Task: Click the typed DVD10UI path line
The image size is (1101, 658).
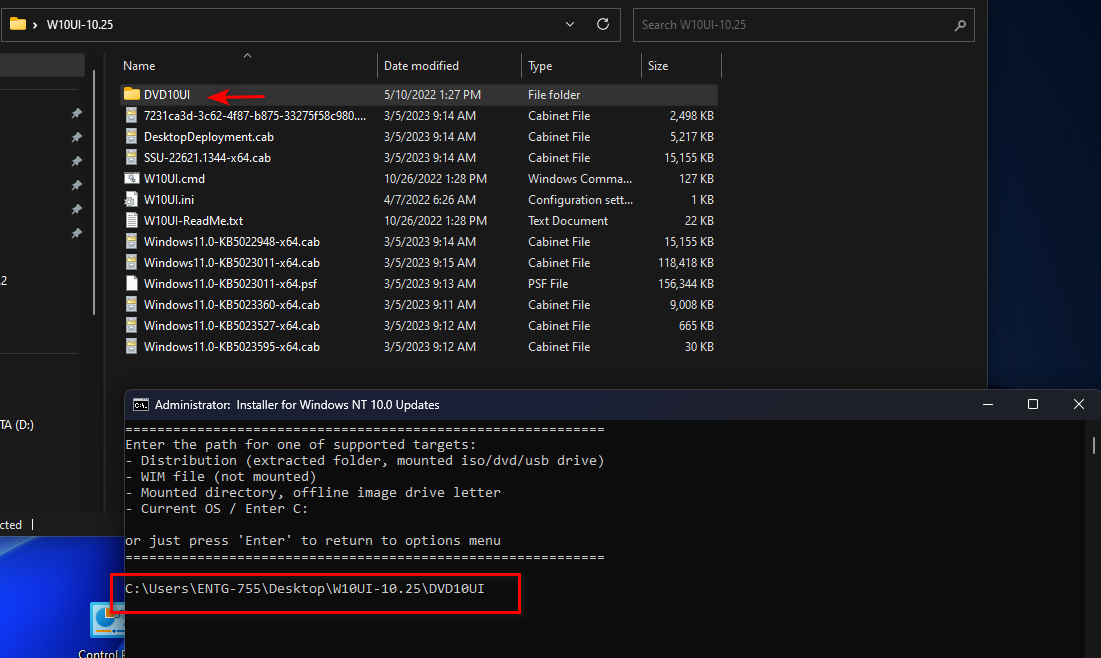Action: [305, 588]
